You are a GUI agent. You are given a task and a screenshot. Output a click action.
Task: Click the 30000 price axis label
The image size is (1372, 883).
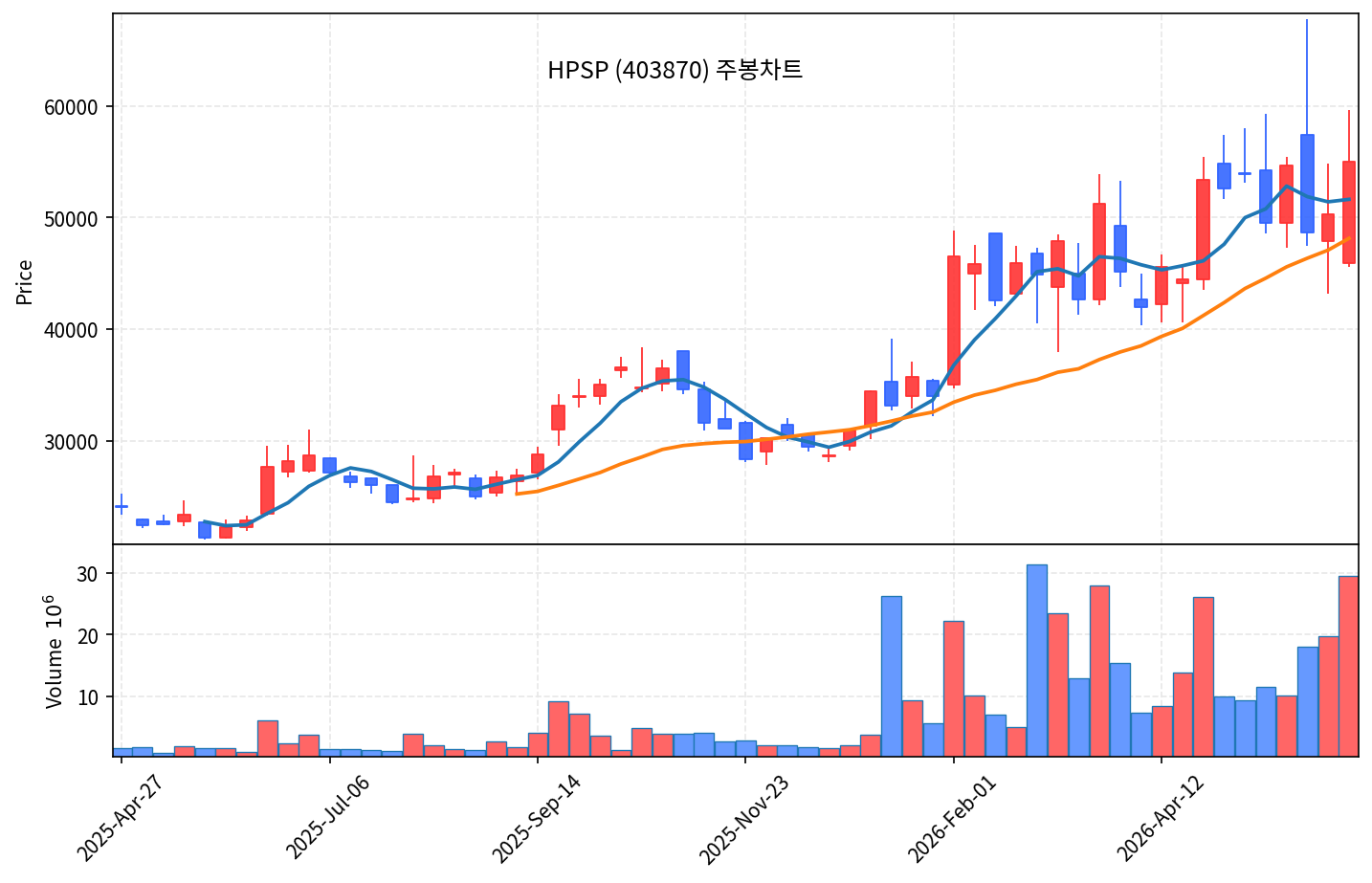72,442
